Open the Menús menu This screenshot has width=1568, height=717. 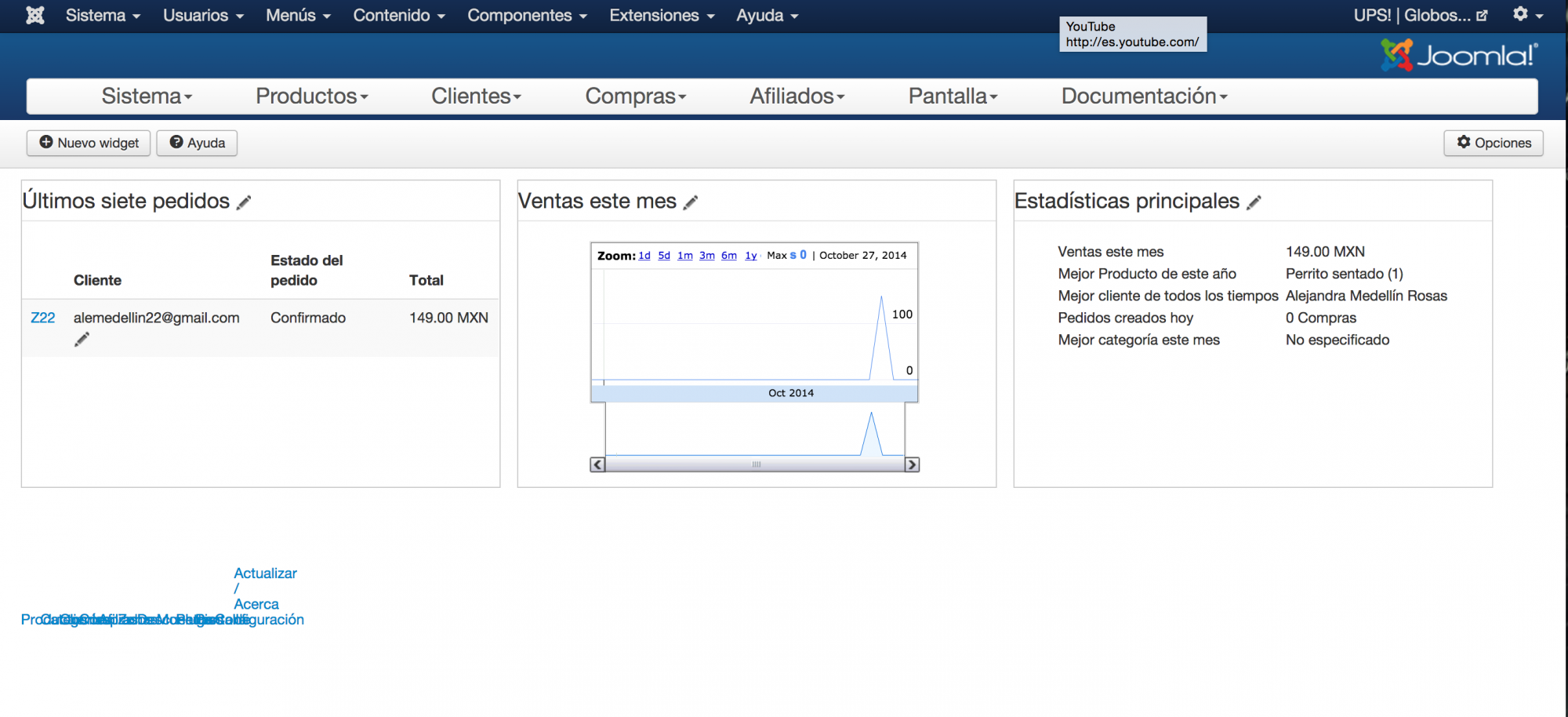[298, 15]
